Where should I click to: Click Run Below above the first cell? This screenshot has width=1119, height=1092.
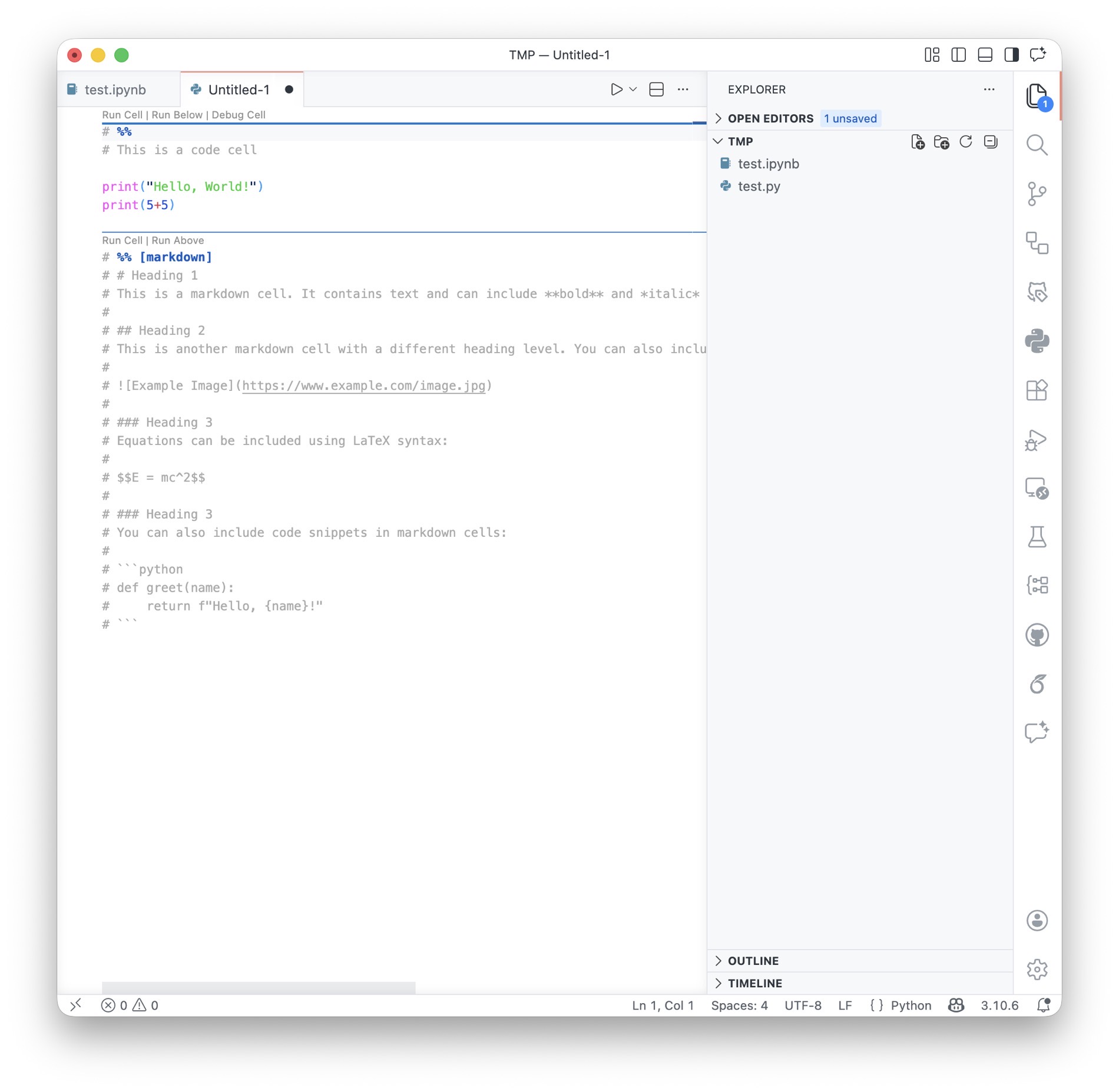[177, 115]
